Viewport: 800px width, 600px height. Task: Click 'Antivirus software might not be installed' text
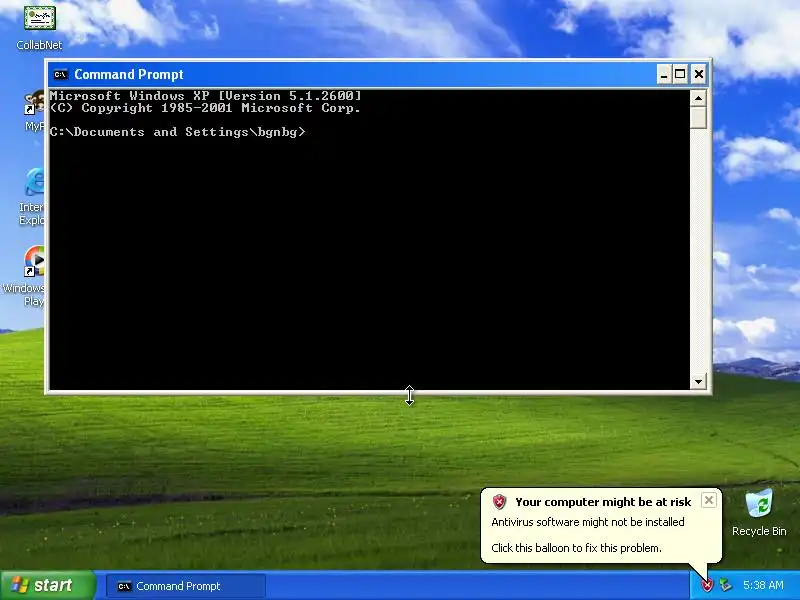pos(588,522)
